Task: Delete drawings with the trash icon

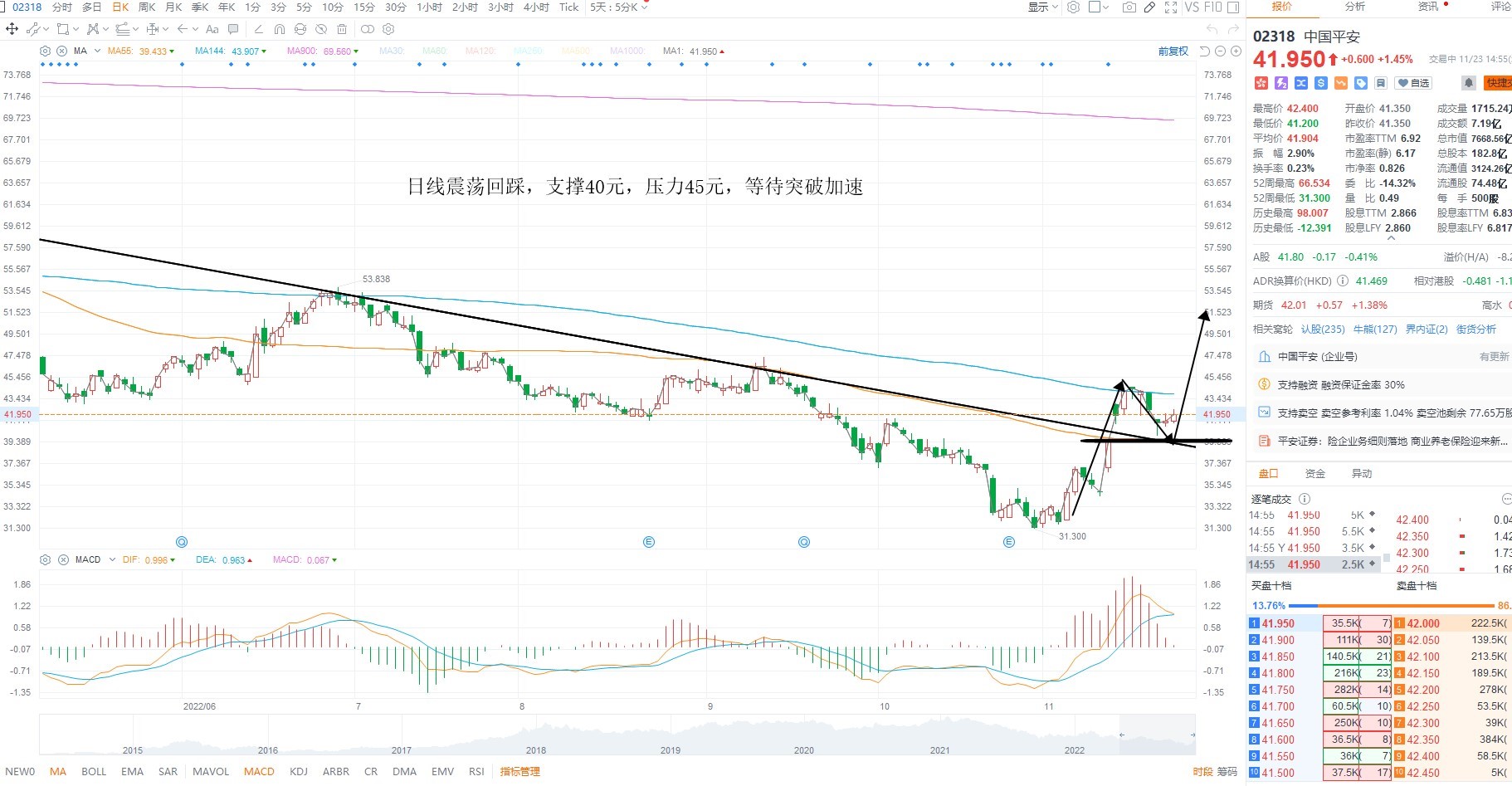Action: [x=342, y=29]
